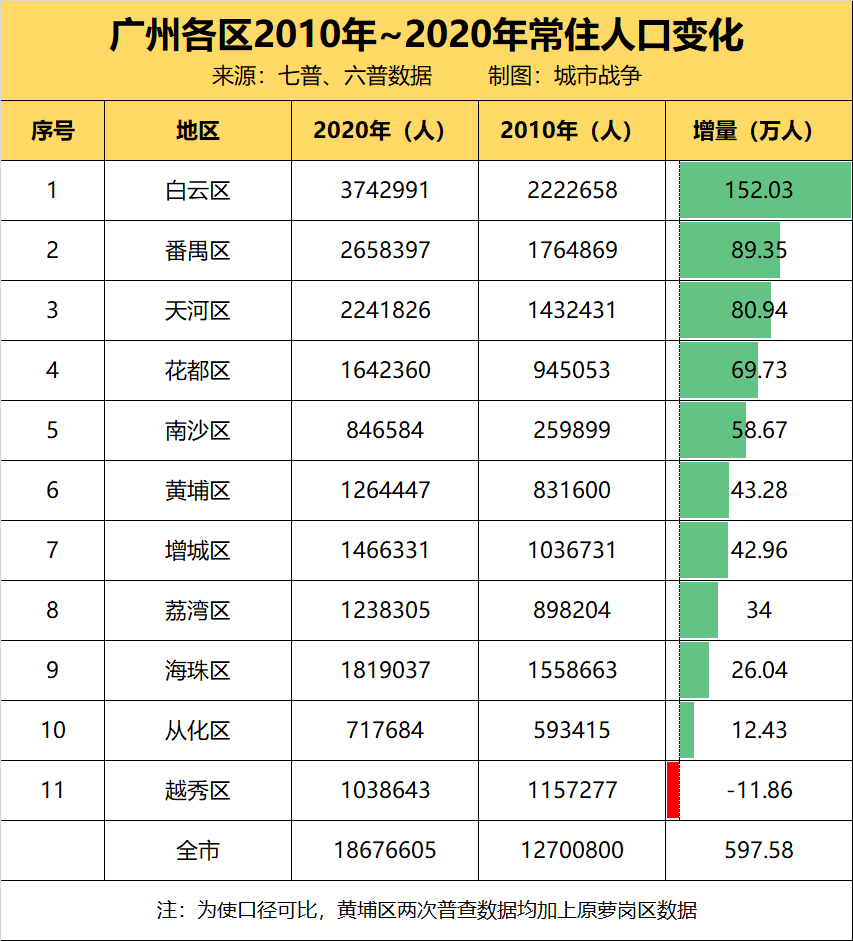Select the 增城区 row number 7
The image size is (853, 941).
coord(52,550)
